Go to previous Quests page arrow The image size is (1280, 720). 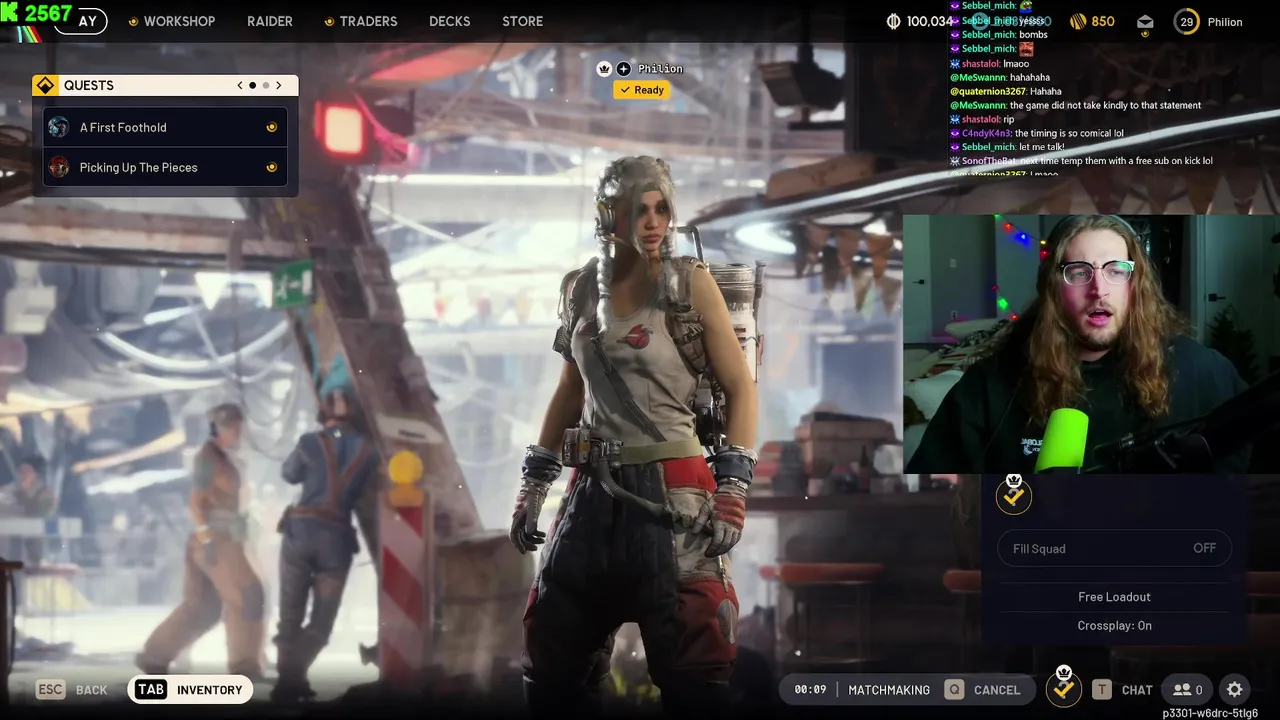pos(240,85)
